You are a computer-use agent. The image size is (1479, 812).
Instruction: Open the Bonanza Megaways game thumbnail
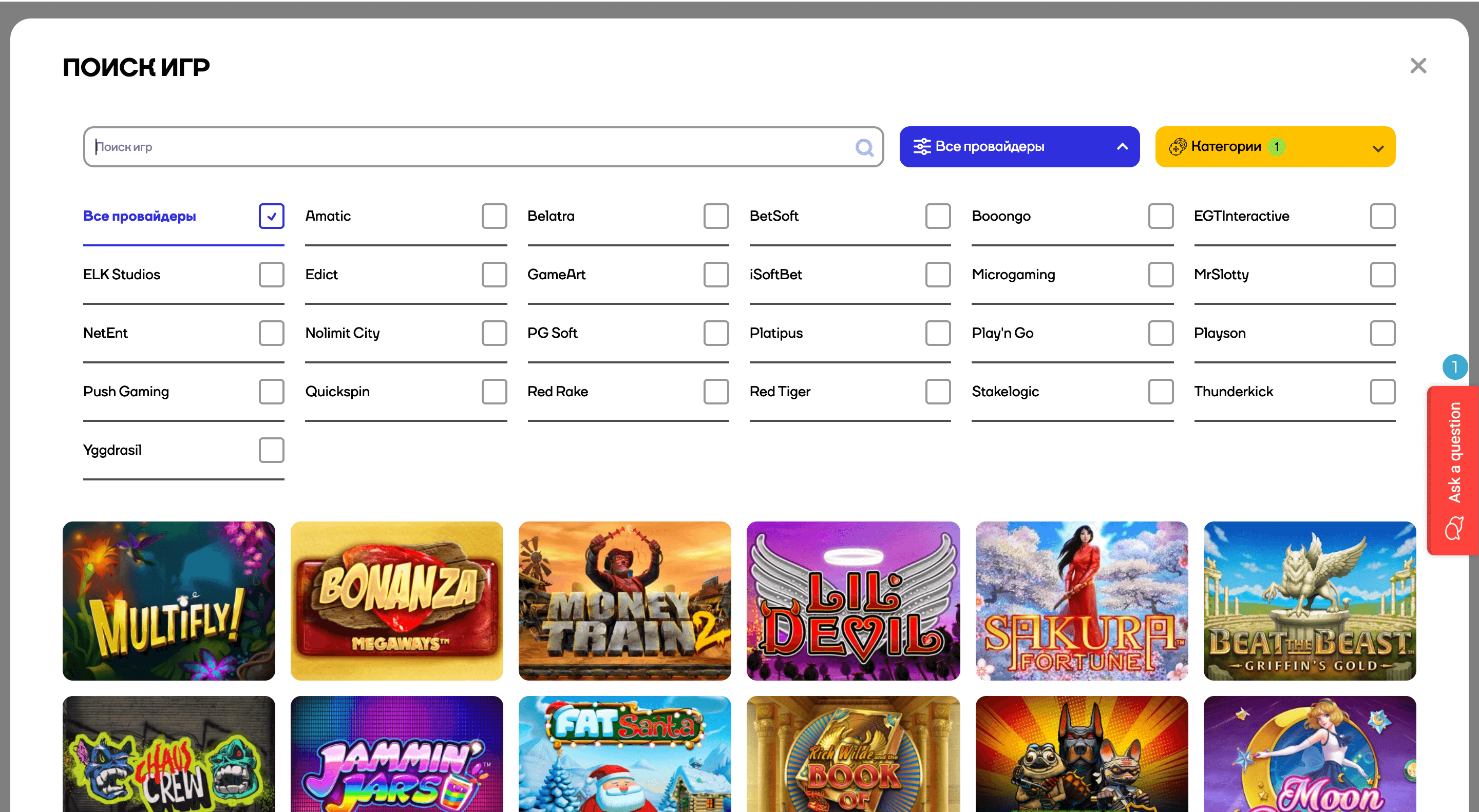396,600
